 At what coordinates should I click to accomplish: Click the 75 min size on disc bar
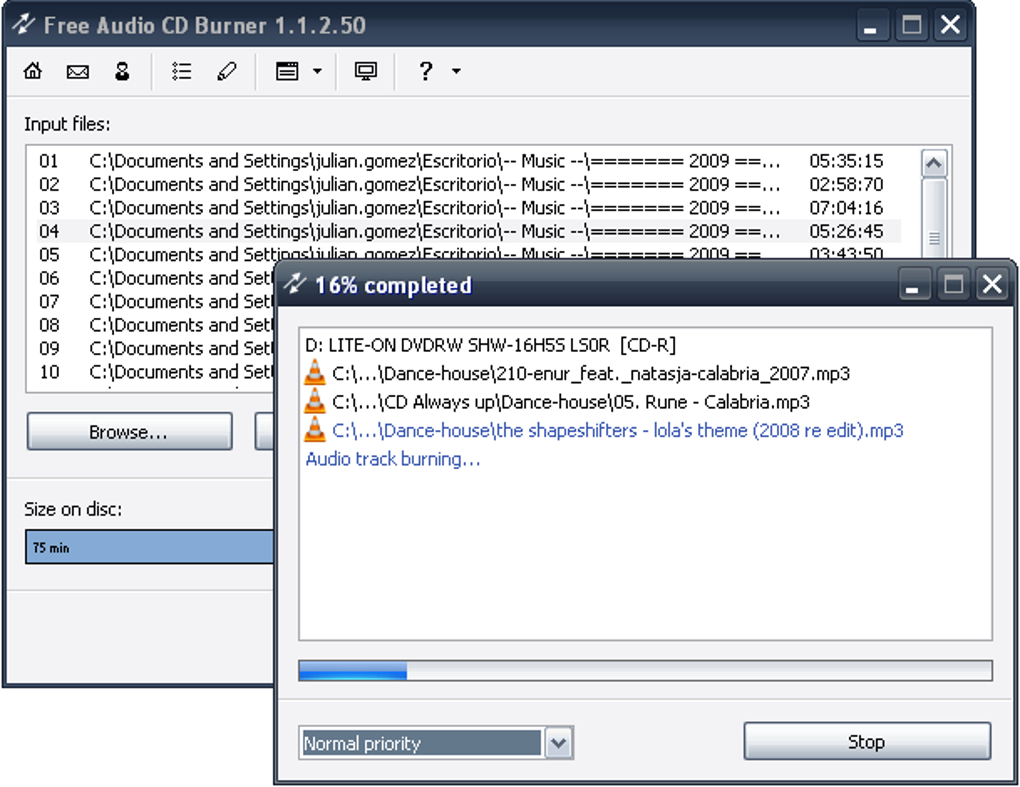(150, 547)
